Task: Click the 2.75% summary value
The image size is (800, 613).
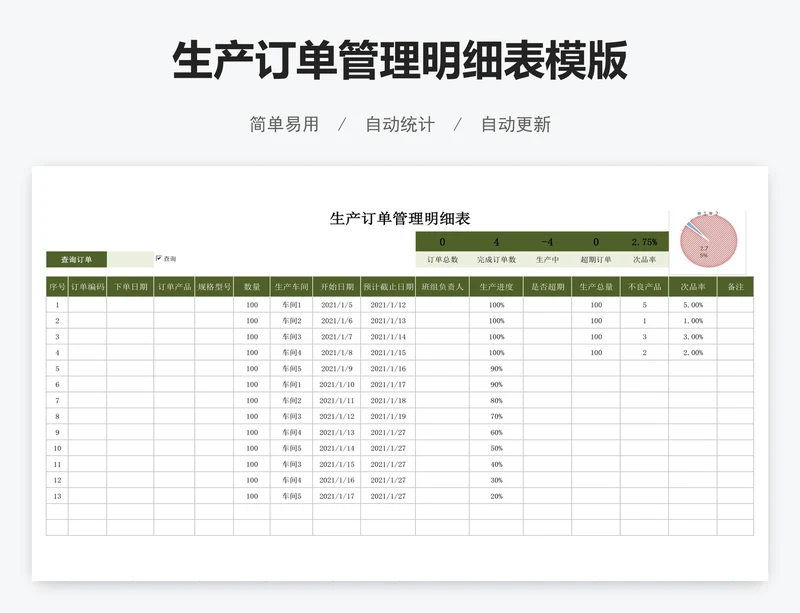Action: click(x=644, y=242)
